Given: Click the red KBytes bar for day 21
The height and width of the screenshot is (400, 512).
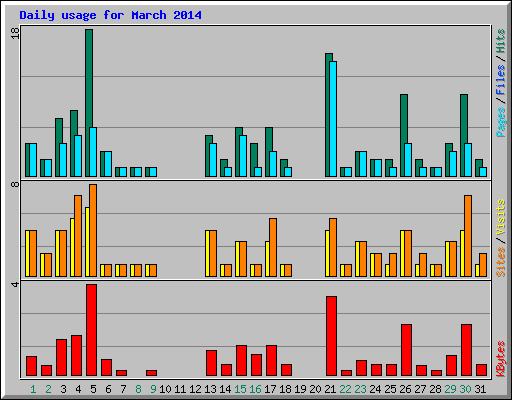Looking at the screenshot, I should (x=332, y=336).
